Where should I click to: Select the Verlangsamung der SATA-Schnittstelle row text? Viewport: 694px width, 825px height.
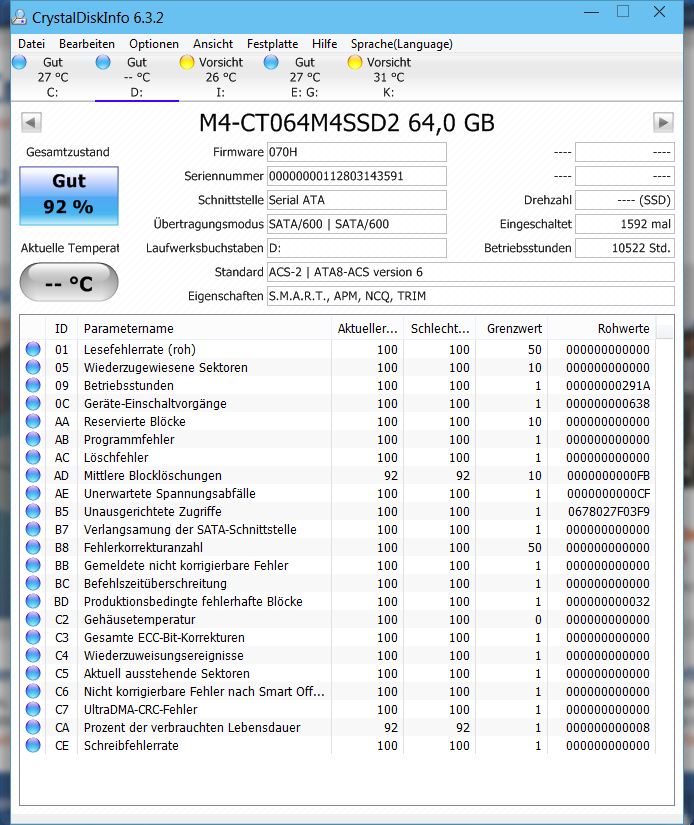coord(190,529)
